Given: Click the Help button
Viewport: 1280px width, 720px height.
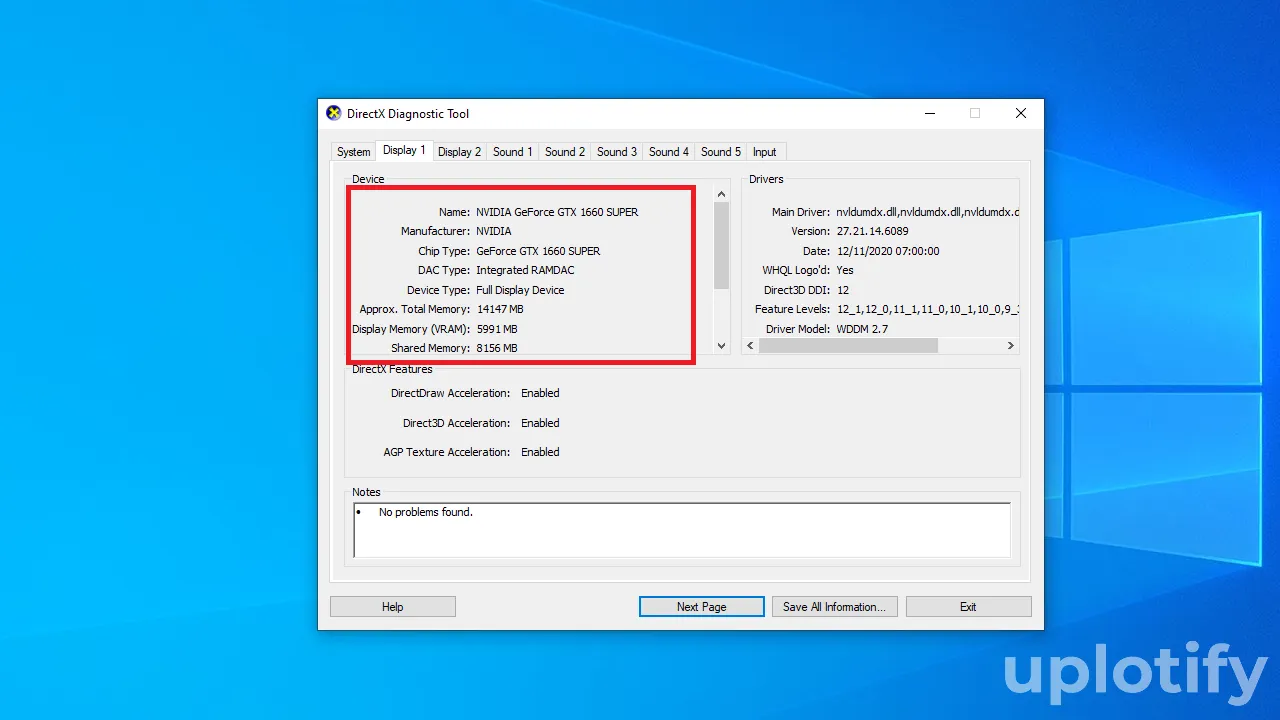Looking at the screenshot, I should point(393,607).
